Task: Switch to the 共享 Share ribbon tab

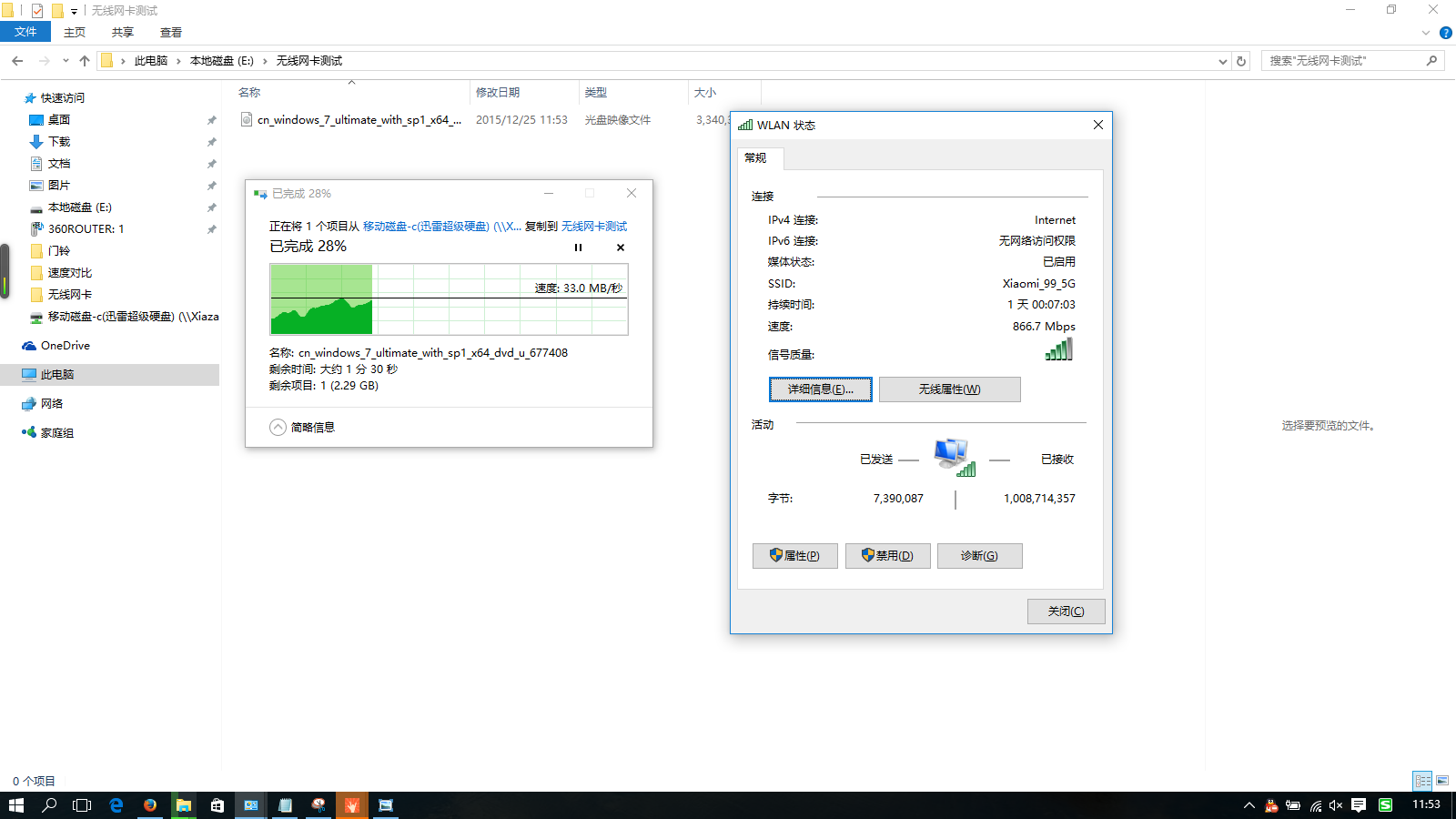Action: click(123, 33)
